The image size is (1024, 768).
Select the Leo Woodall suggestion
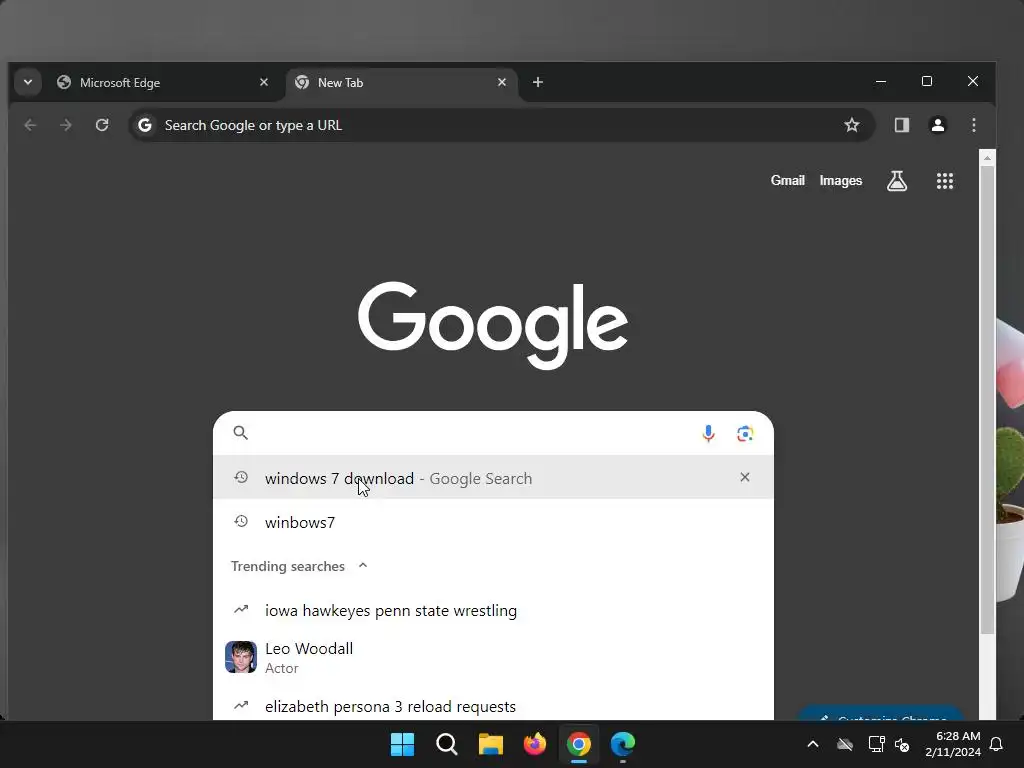[x=493, y=657]
